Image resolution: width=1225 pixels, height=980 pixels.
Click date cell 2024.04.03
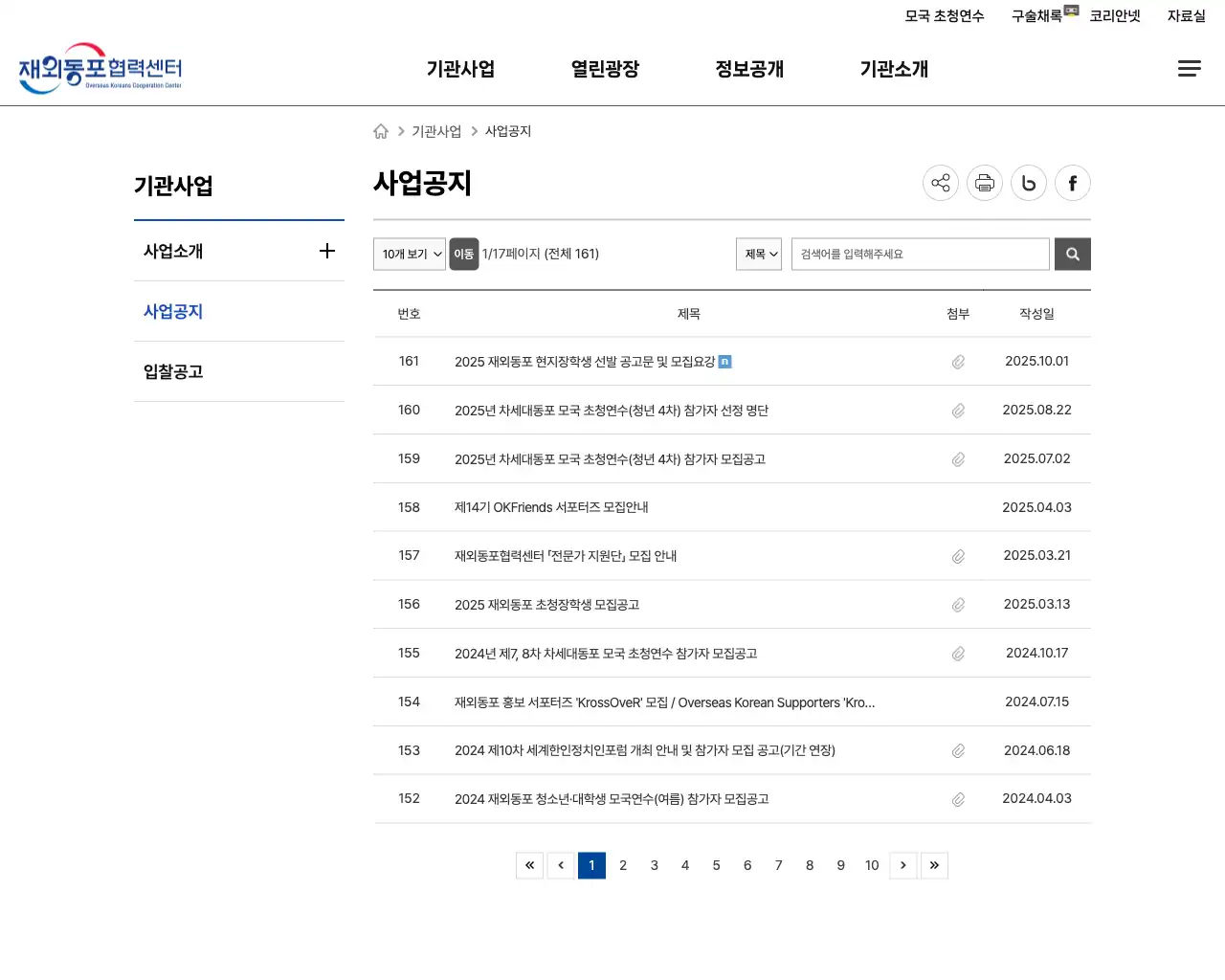click(x=1036, y=798)
